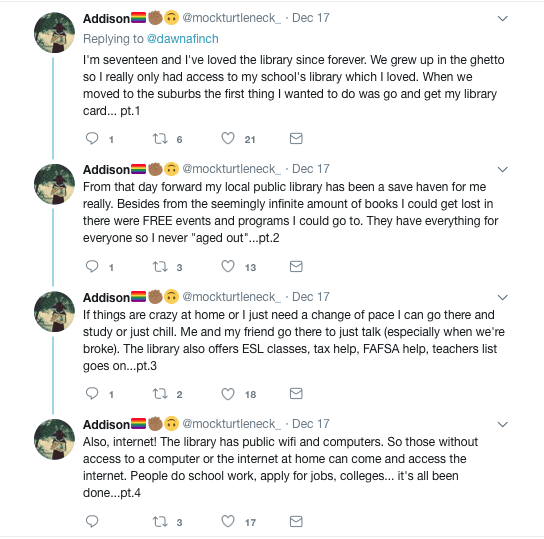
Task: Reply to the pt.2 safe haven tweet
Action: coord(92,266)
